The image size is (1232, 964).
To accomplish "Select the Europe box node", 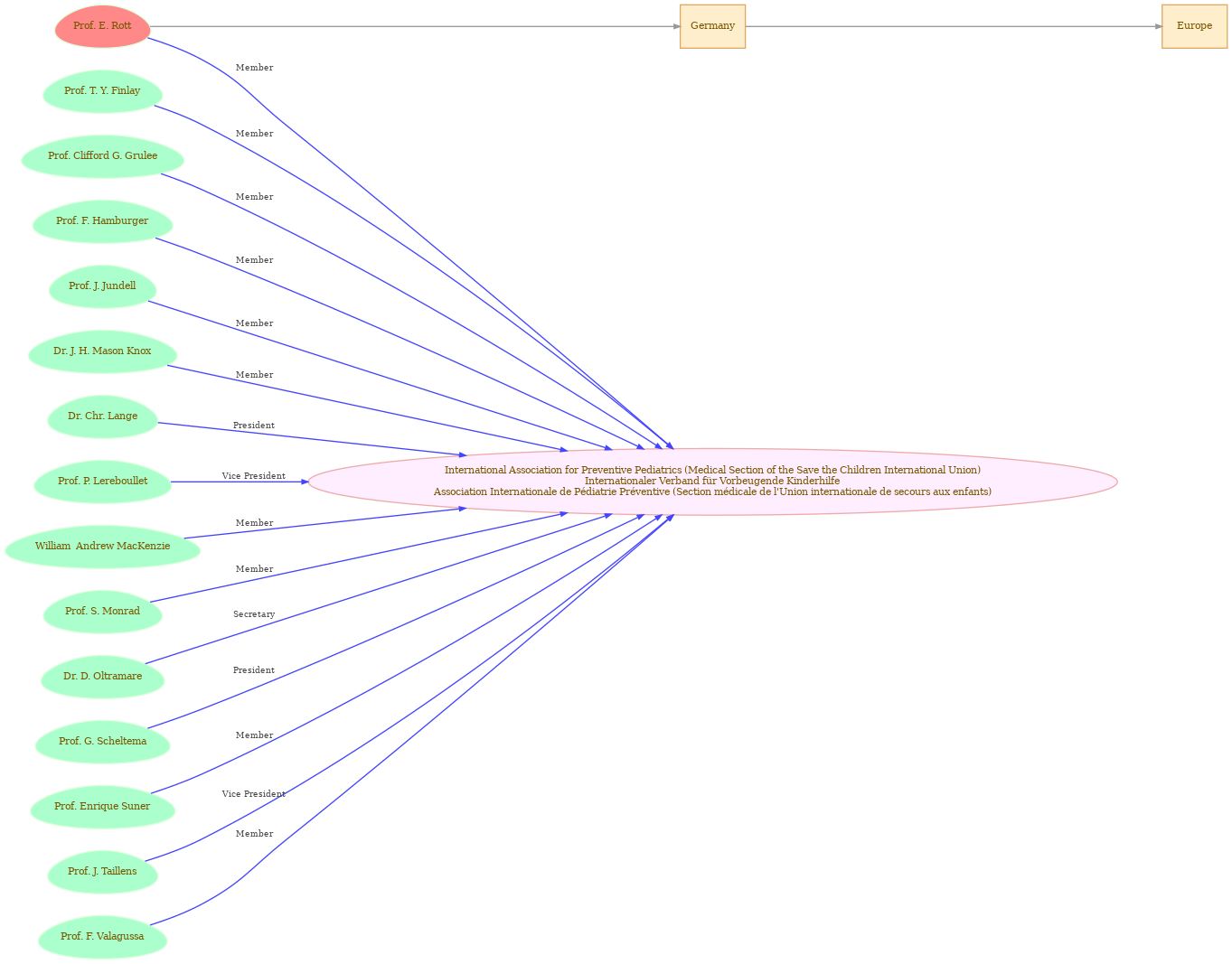I will coord(1194,26).
